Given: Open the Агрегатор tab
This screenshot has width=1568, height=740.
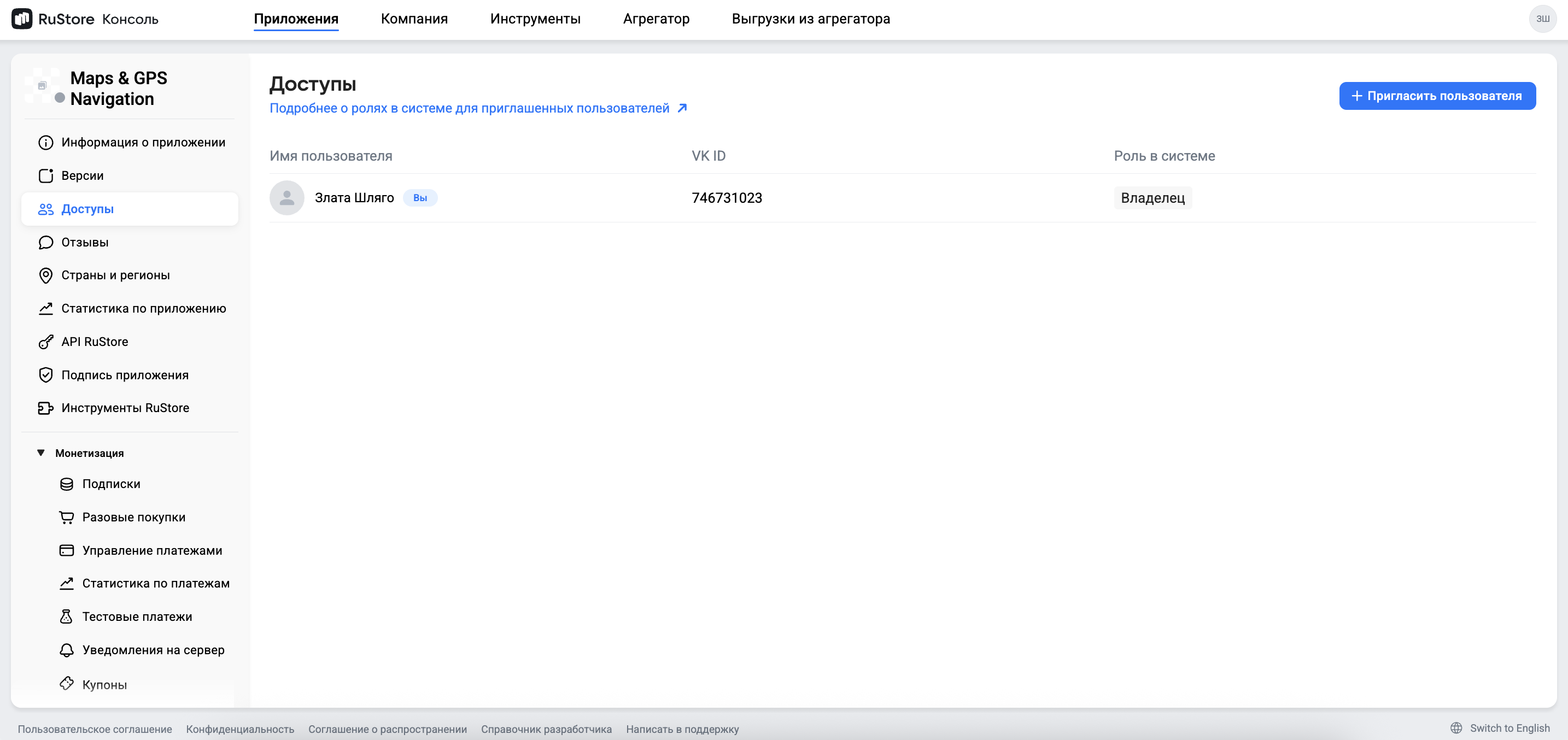Looking at the screenshot, I should pos(656,19).
